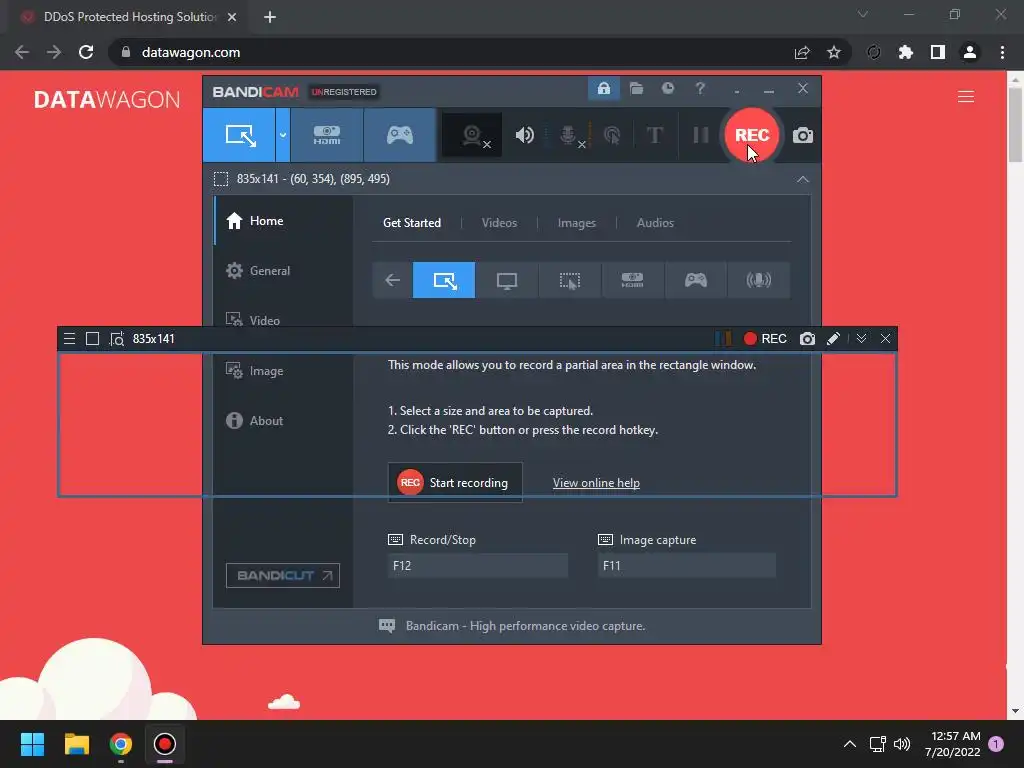Open the DataWagon site hamburger menu
The image size is (1024, 768).
click(x=965, y=97)
